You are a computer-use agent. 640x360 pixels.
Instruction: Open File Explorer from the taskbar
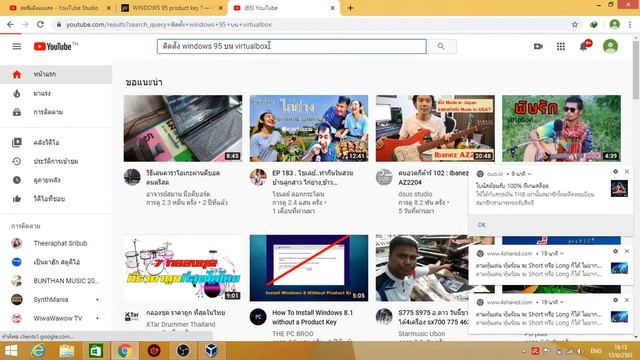point(67,351)
